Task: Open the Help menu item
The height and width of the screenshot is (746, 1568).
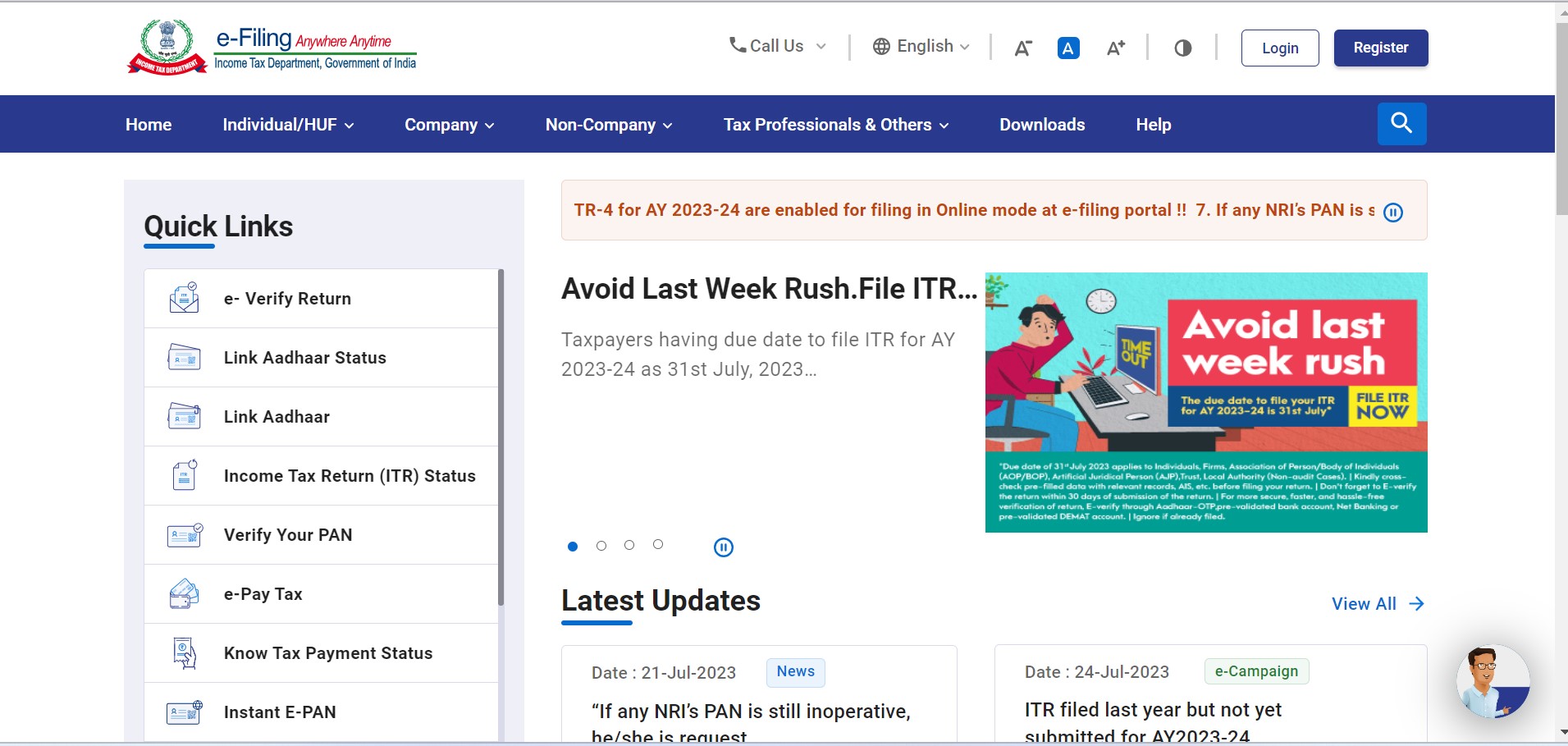Action: click(1153, 125)
